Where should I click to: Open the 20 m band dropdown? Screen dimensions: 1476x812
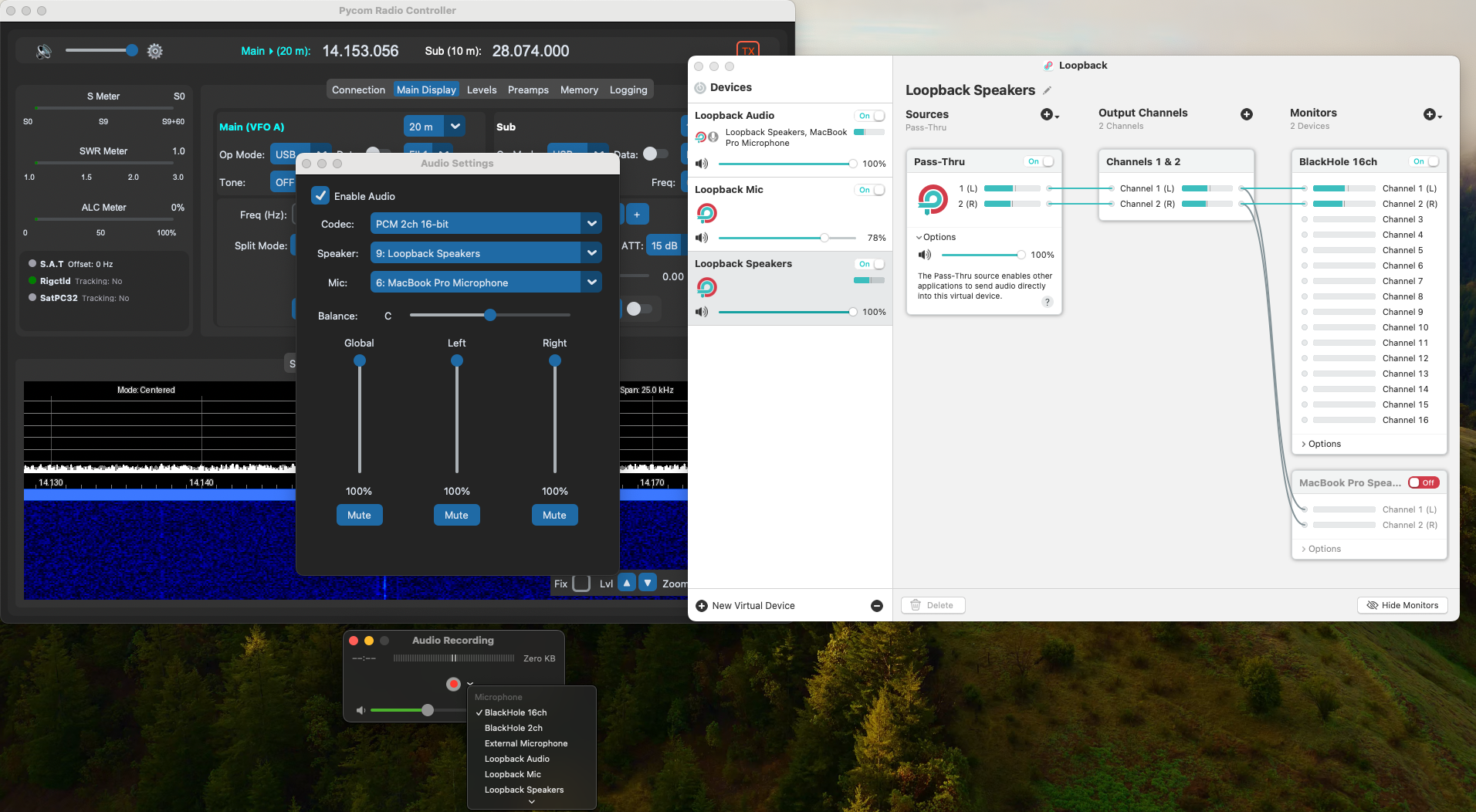pyautogui.click(x=434, y=127)
